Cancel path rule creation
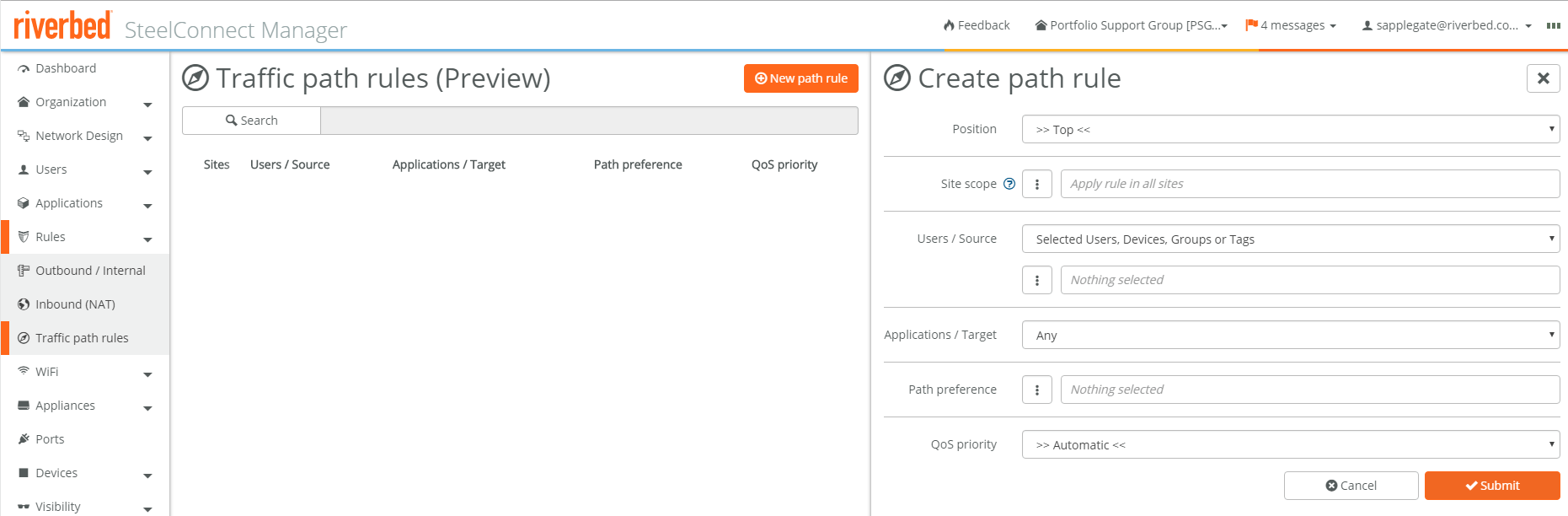The height and width of the screenshot is (516, 1568). pyautogui.click(x=1351, y=486)
